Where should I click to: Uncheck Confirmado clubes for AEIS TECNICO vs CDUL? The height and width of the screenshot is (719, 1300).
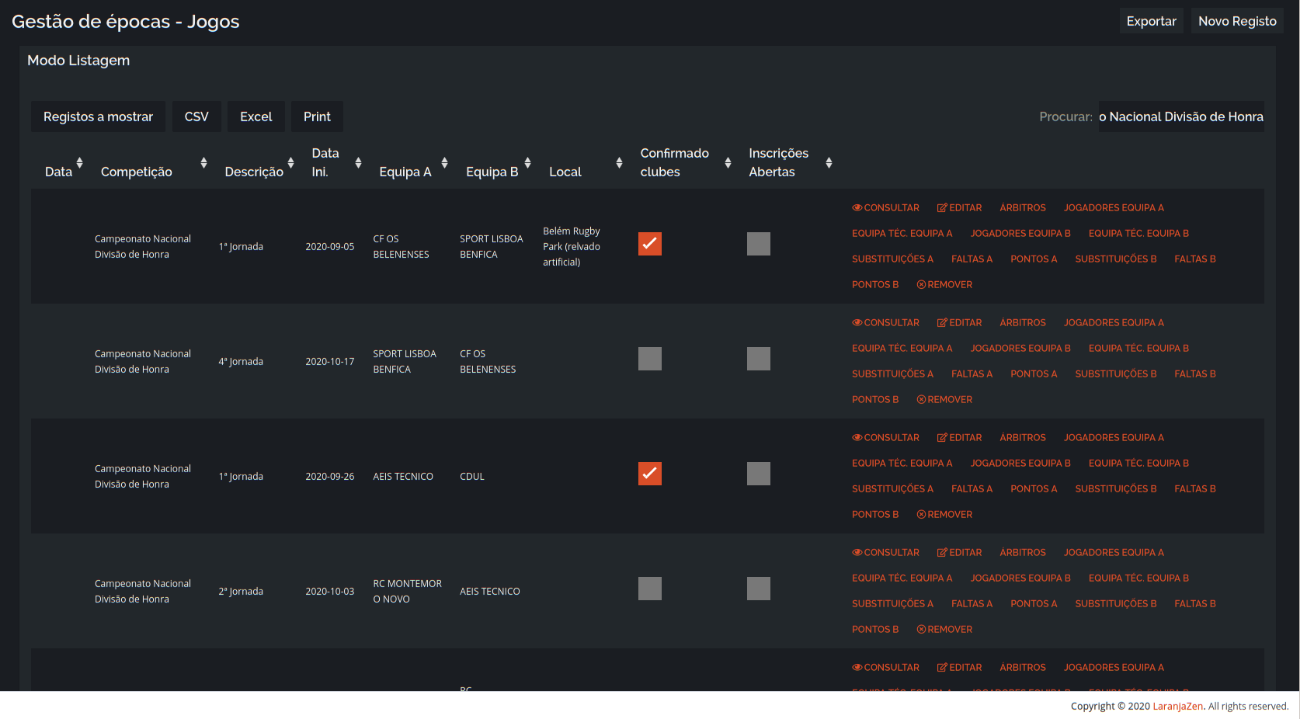click(650, 474)
